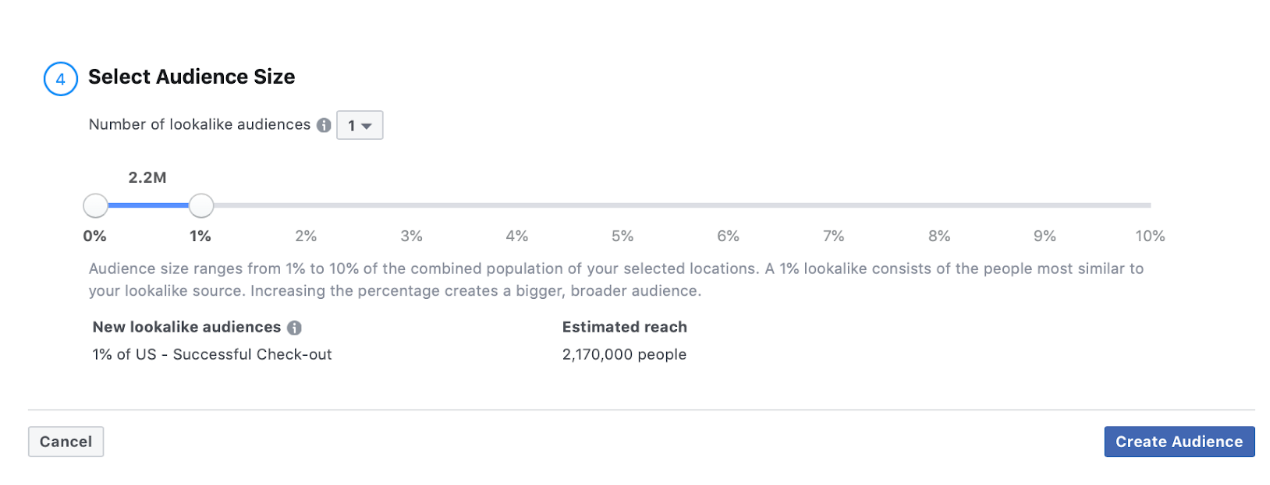Pick the 9% label on the slider

[1045, 237]
